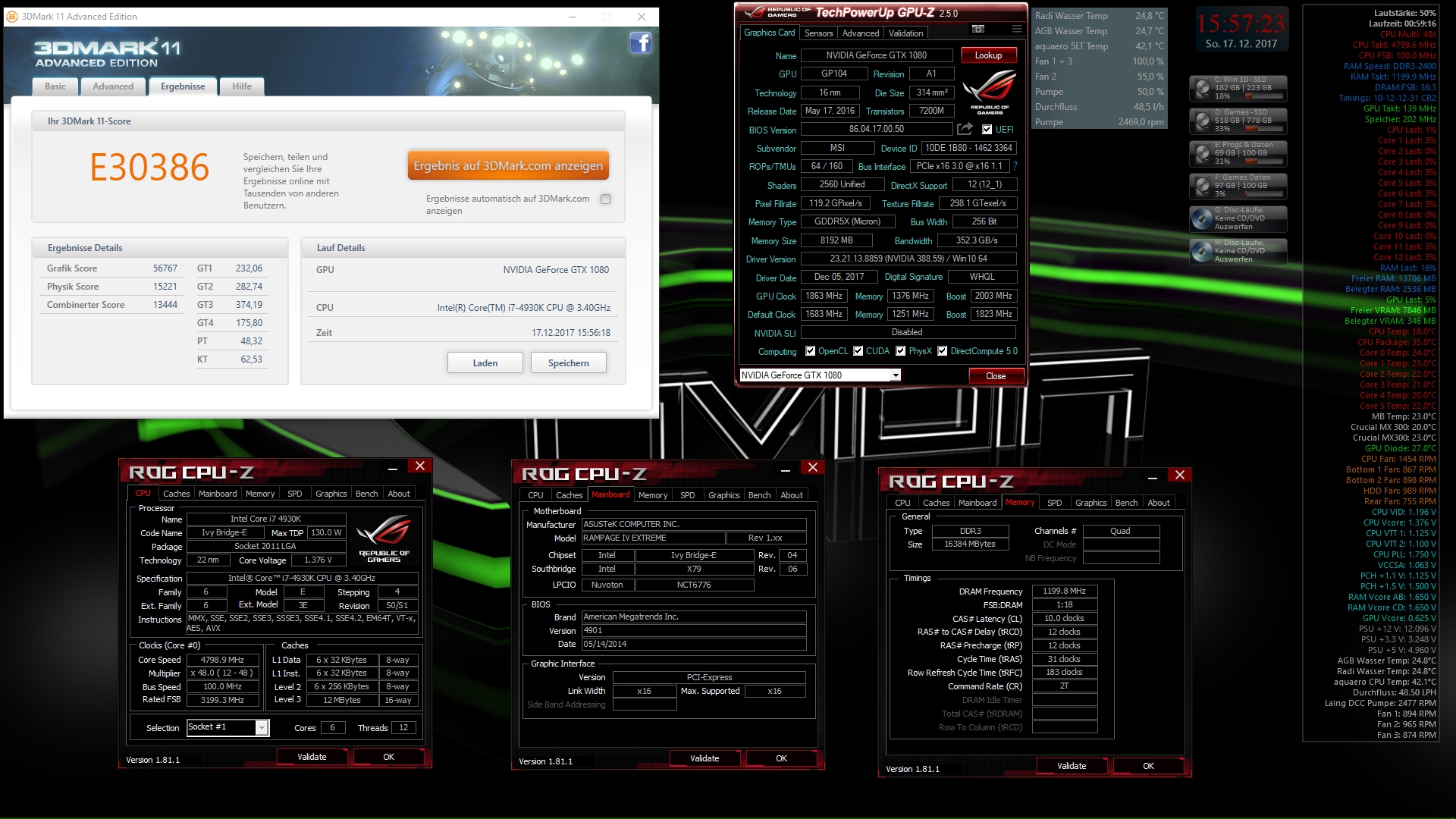Click the D: Games-SSD drive icon
This screenshot has height=819, width=1456.
click(1202, 121)
